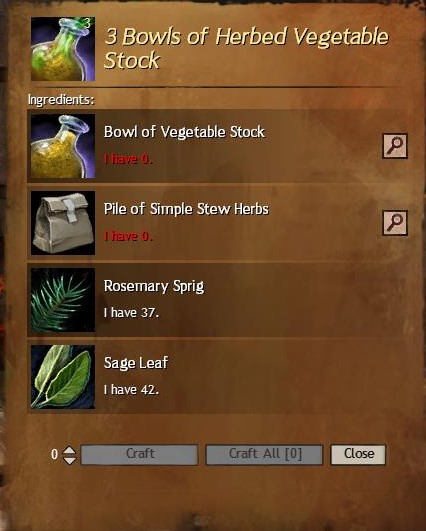Image resolution: width=426 pixels, height=531 pixels.
Task: Increase craft quantity with up arrow
Action: [x=70, y=450]
